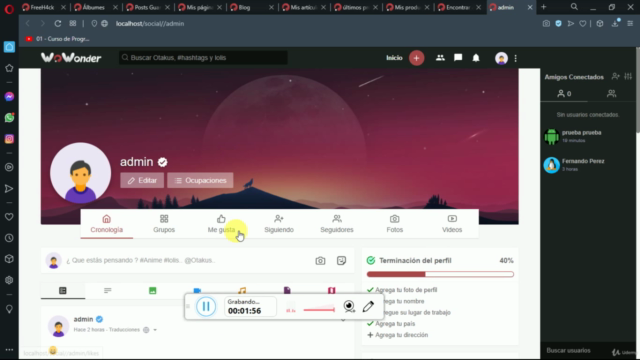Open the post privacy dropdown arrow
This screenshot has height=360, width=640.
(155, 330)
